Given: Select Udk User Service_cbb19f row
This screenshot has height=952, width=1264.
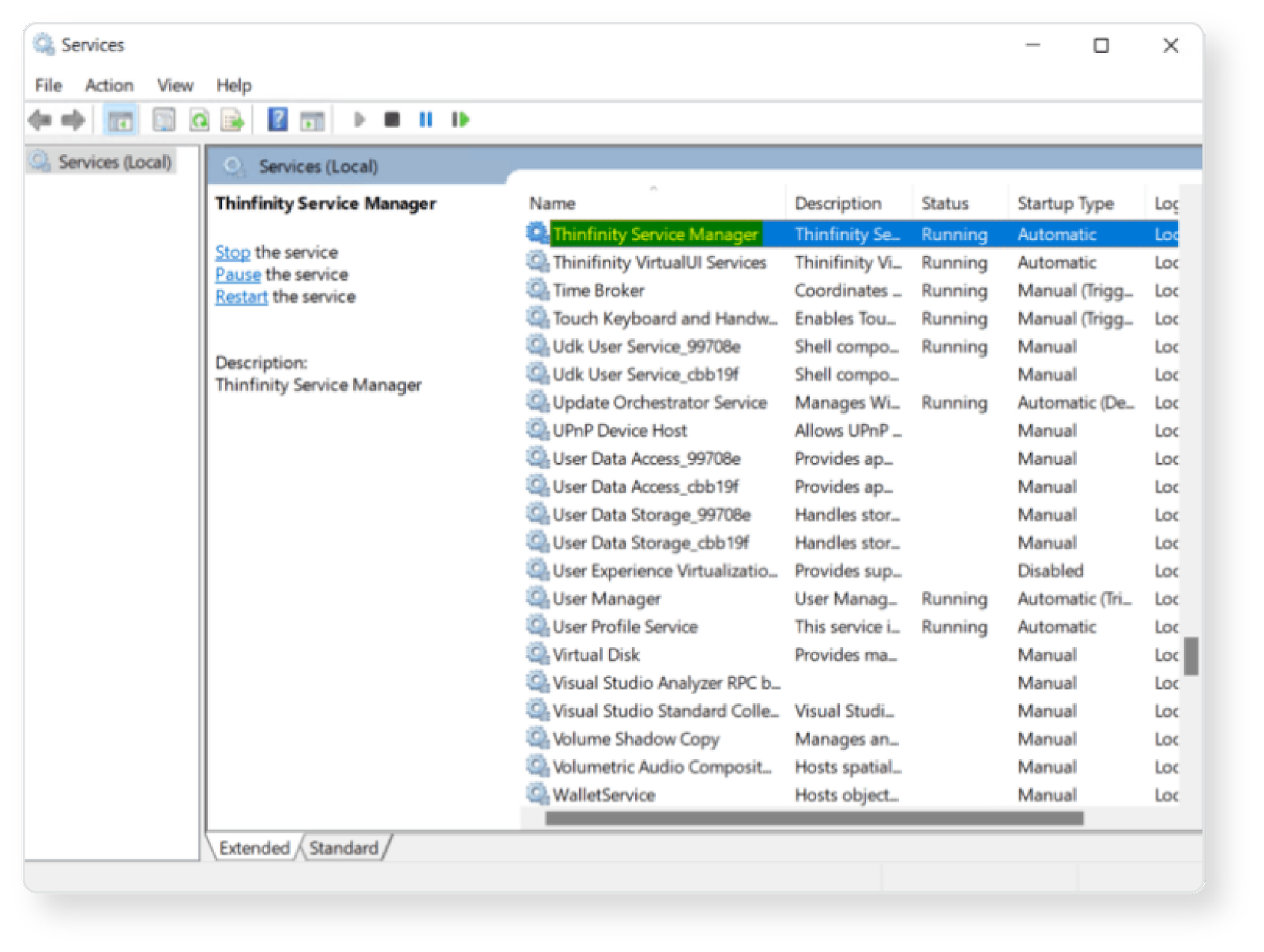Looking at the screenshot, I should pos(852,374).
